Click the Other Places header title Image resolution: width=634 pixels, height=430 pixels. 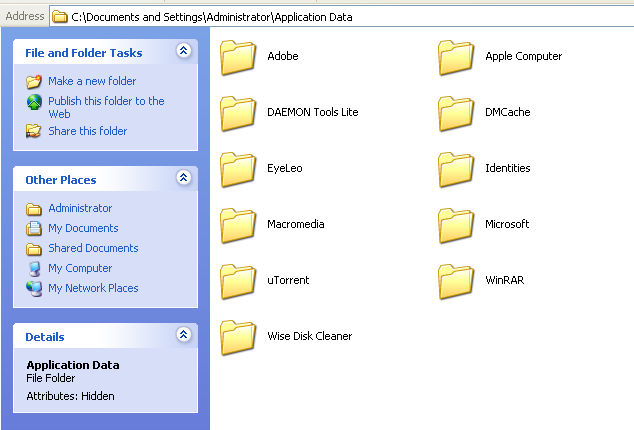coord(61,180)
